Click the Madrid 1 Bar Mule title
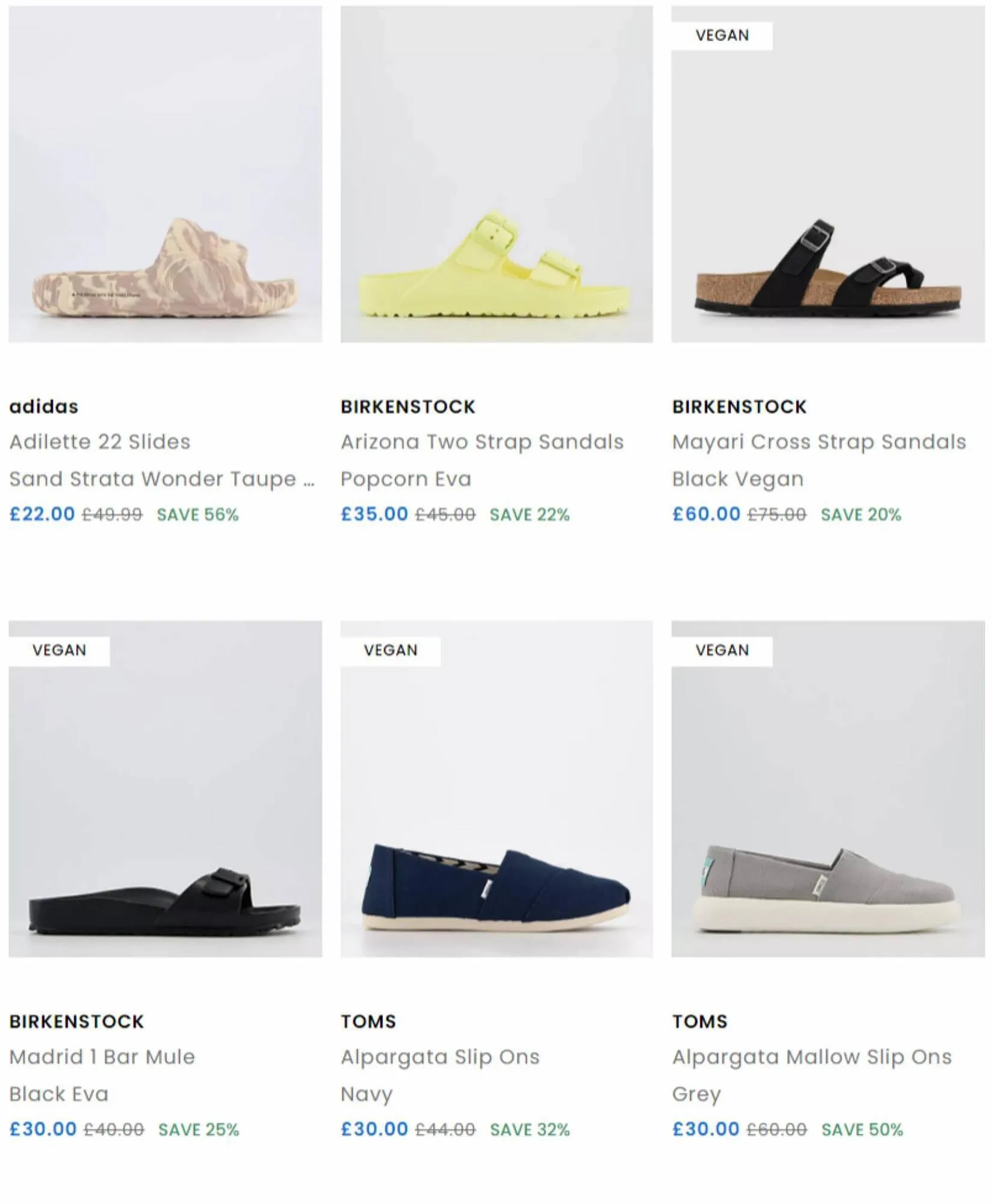 102,1057
